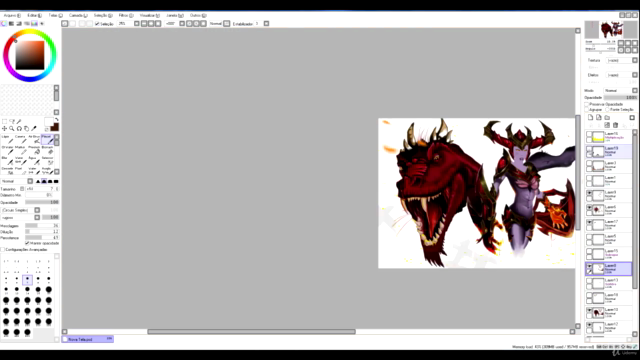Delete the selected layer trash icon
Screen dimensions: 640x360
click(x=616, y=125)
